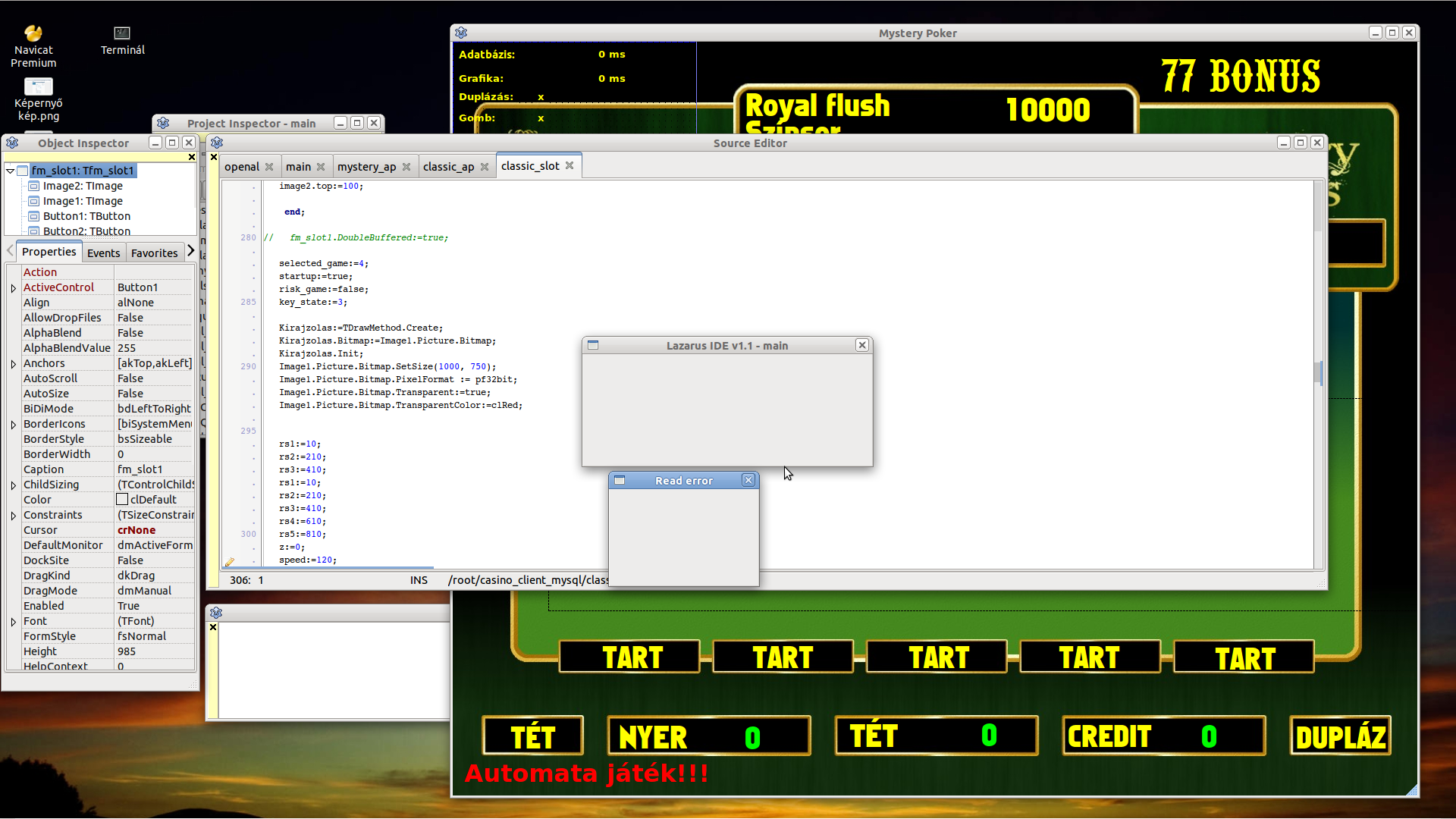Close the messages panel X icon

[x=213, y=627]
